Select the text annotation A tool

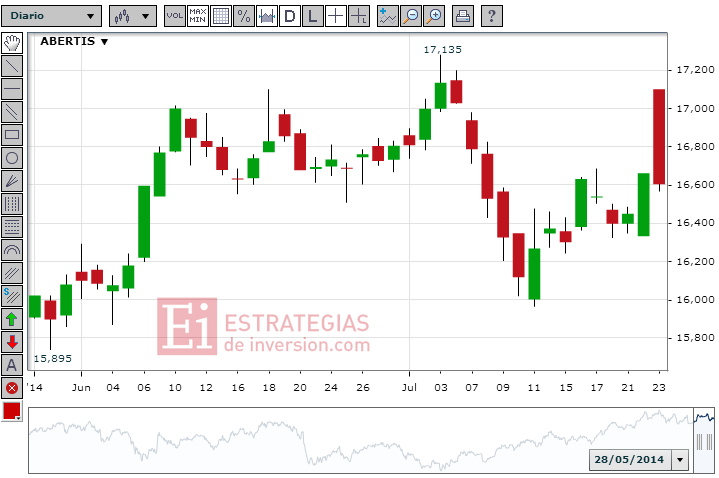12,365
